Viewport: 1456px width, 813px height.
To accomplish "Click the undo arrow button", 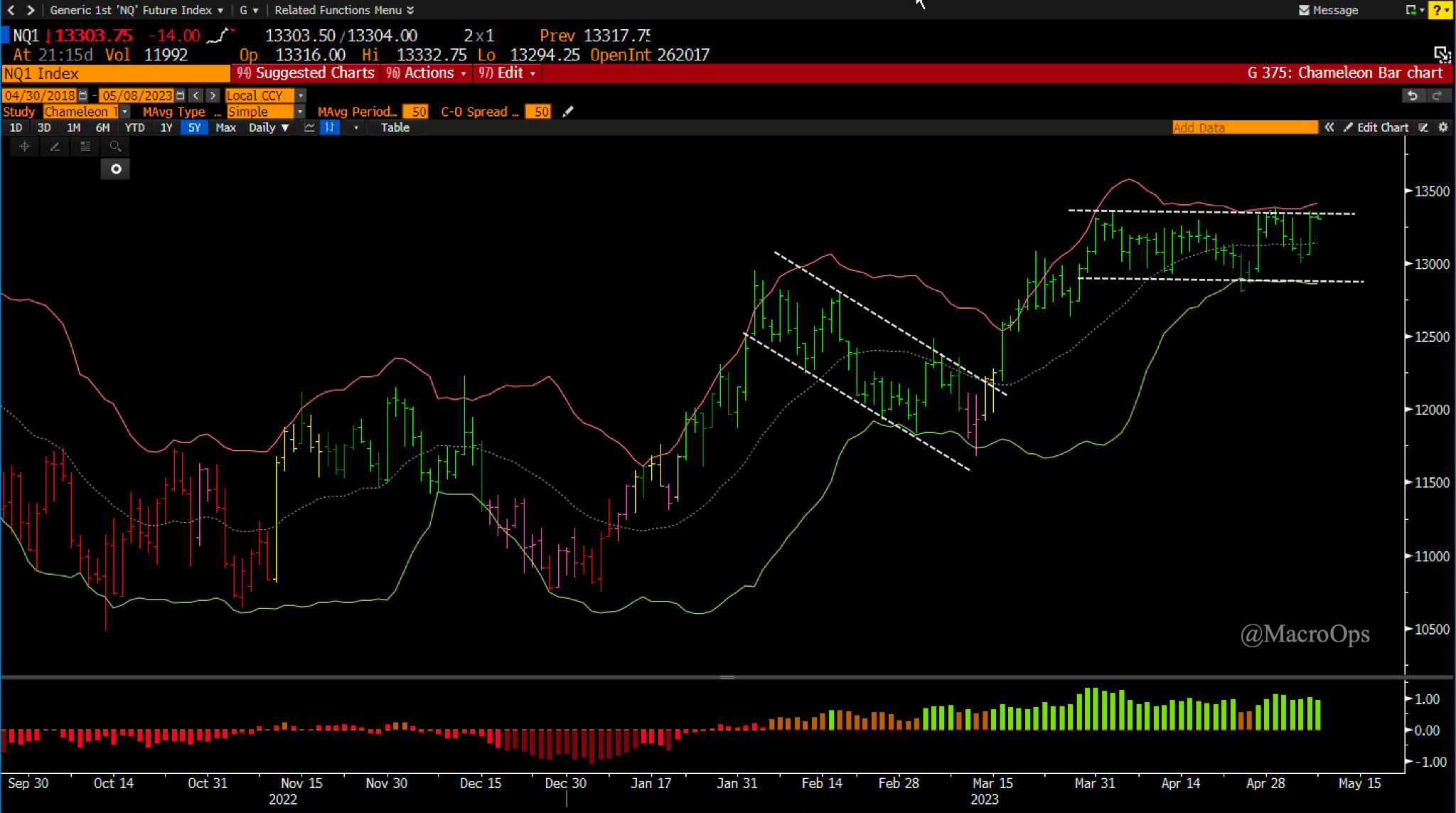I will coord(1413,95).
